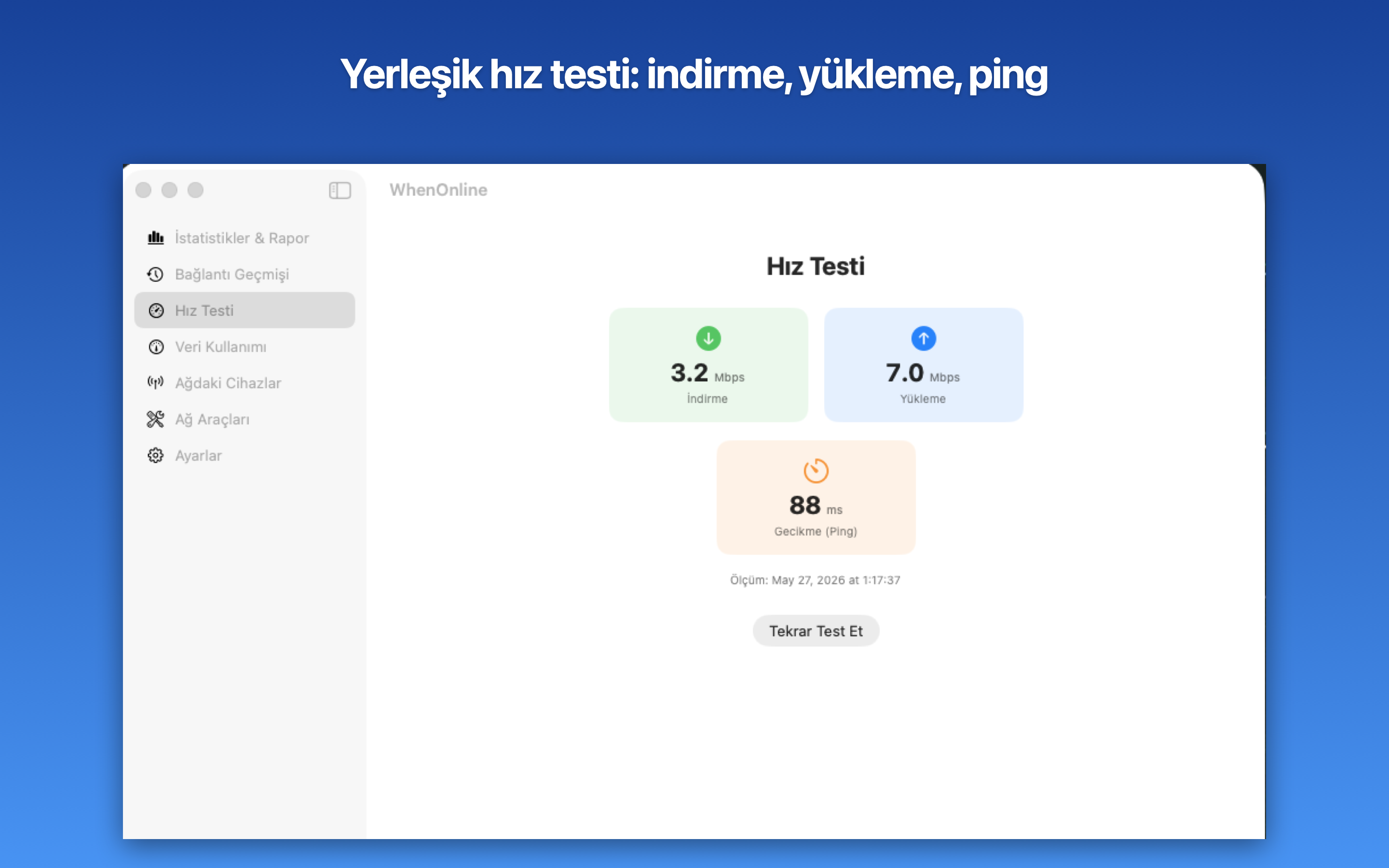Minimize the window with second traffic light

(169, 190)
